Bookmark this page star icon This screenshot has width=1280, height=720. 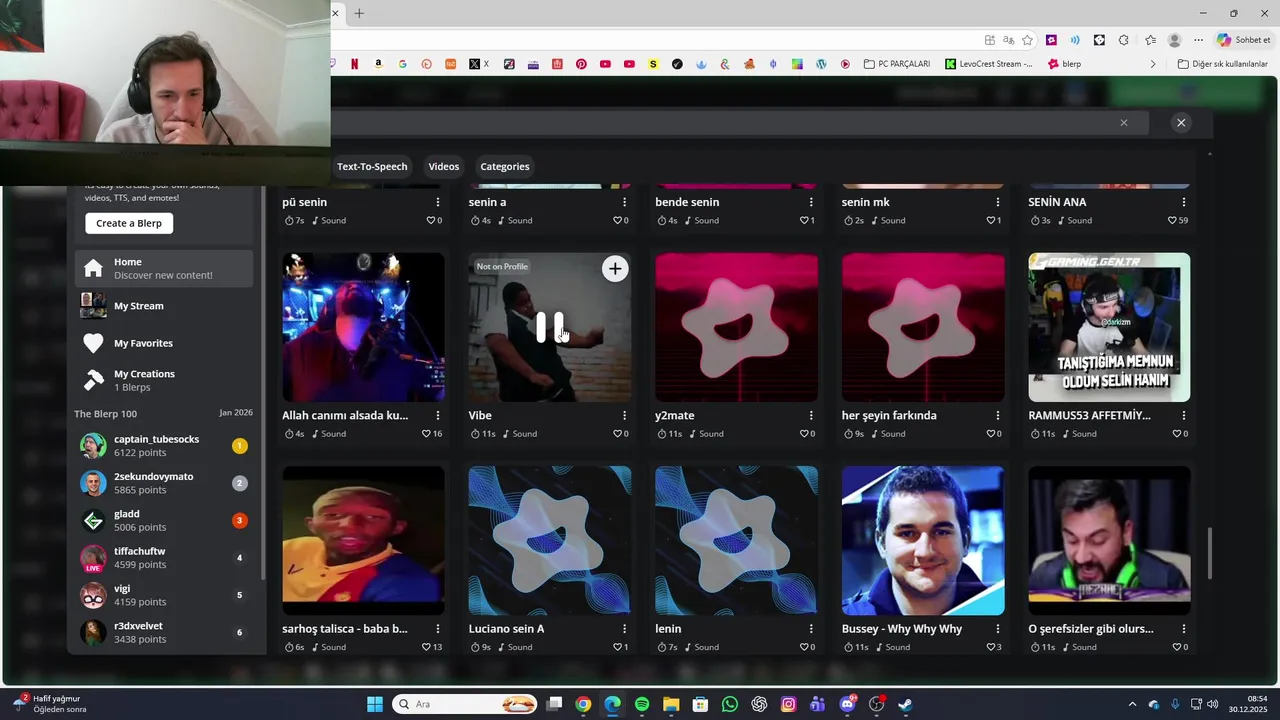pos(1027,40)
